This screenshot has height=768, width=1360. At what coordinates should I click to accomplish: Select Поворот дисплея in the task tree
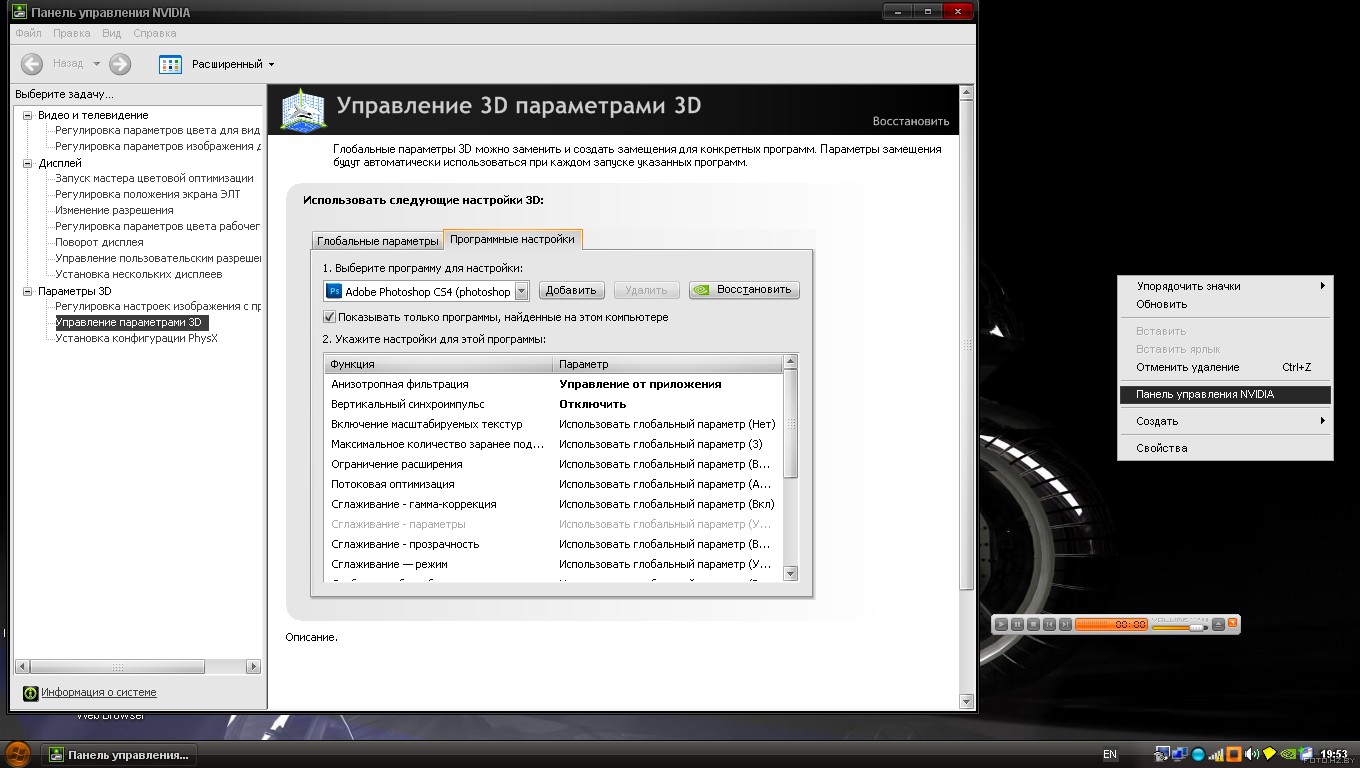click(99, 242)
